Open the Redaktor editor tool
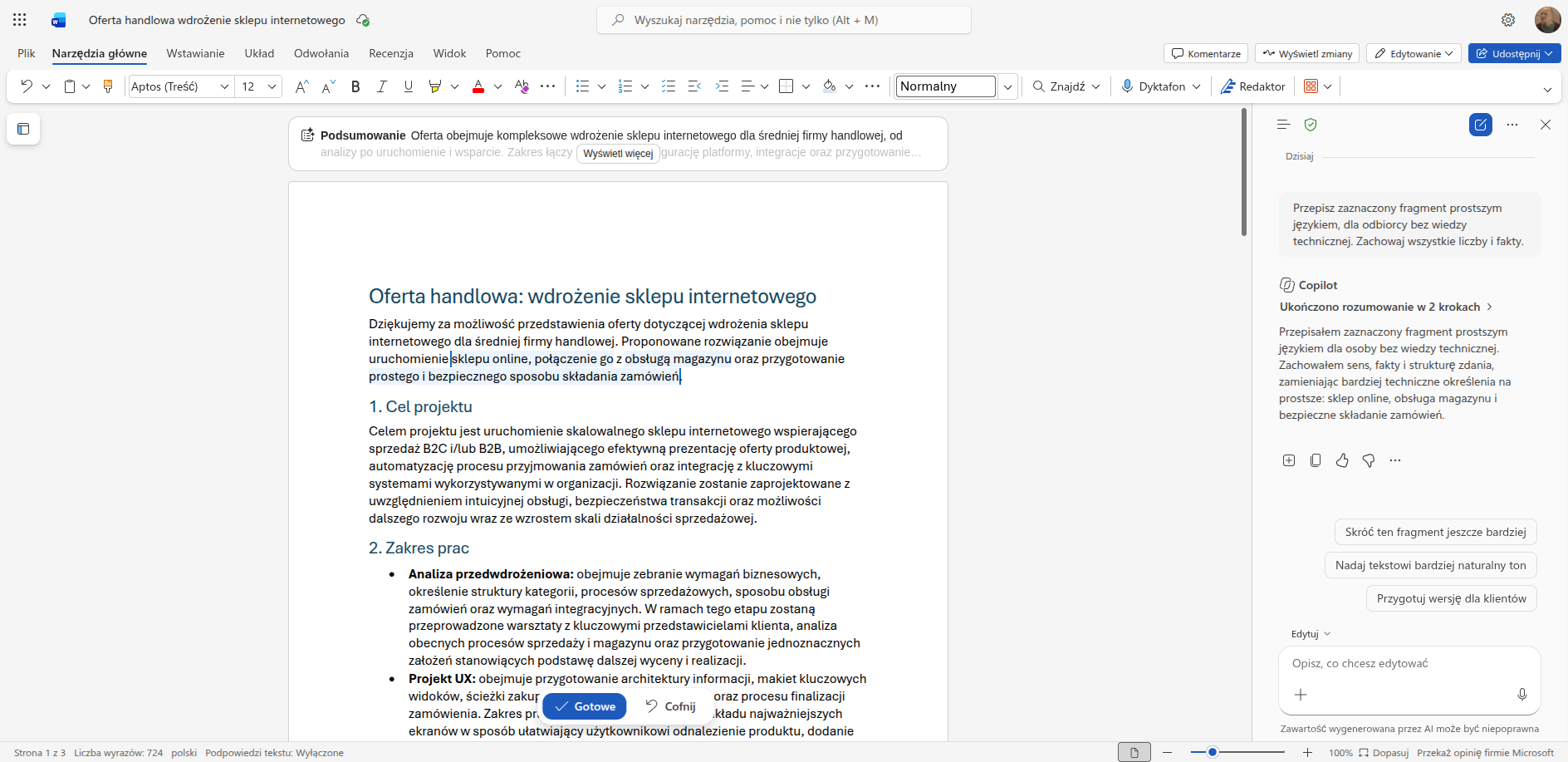The image size is (1568, 762). 1252,86
